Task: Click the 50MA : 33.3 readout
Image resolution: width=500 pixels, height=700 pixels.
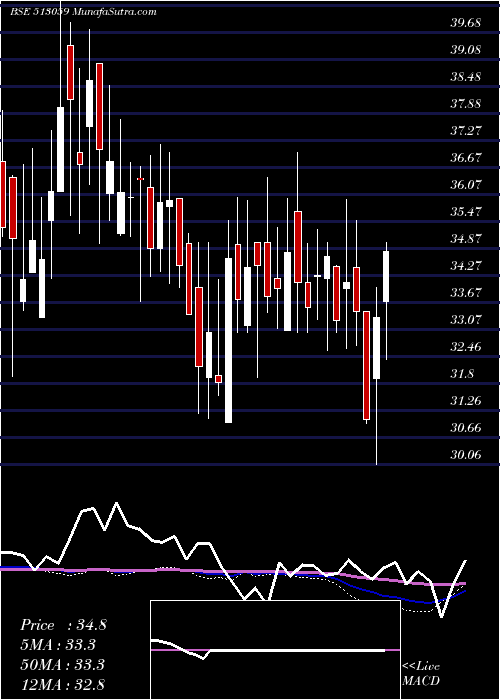Action: pyautogui.click(x=62, y=665)
